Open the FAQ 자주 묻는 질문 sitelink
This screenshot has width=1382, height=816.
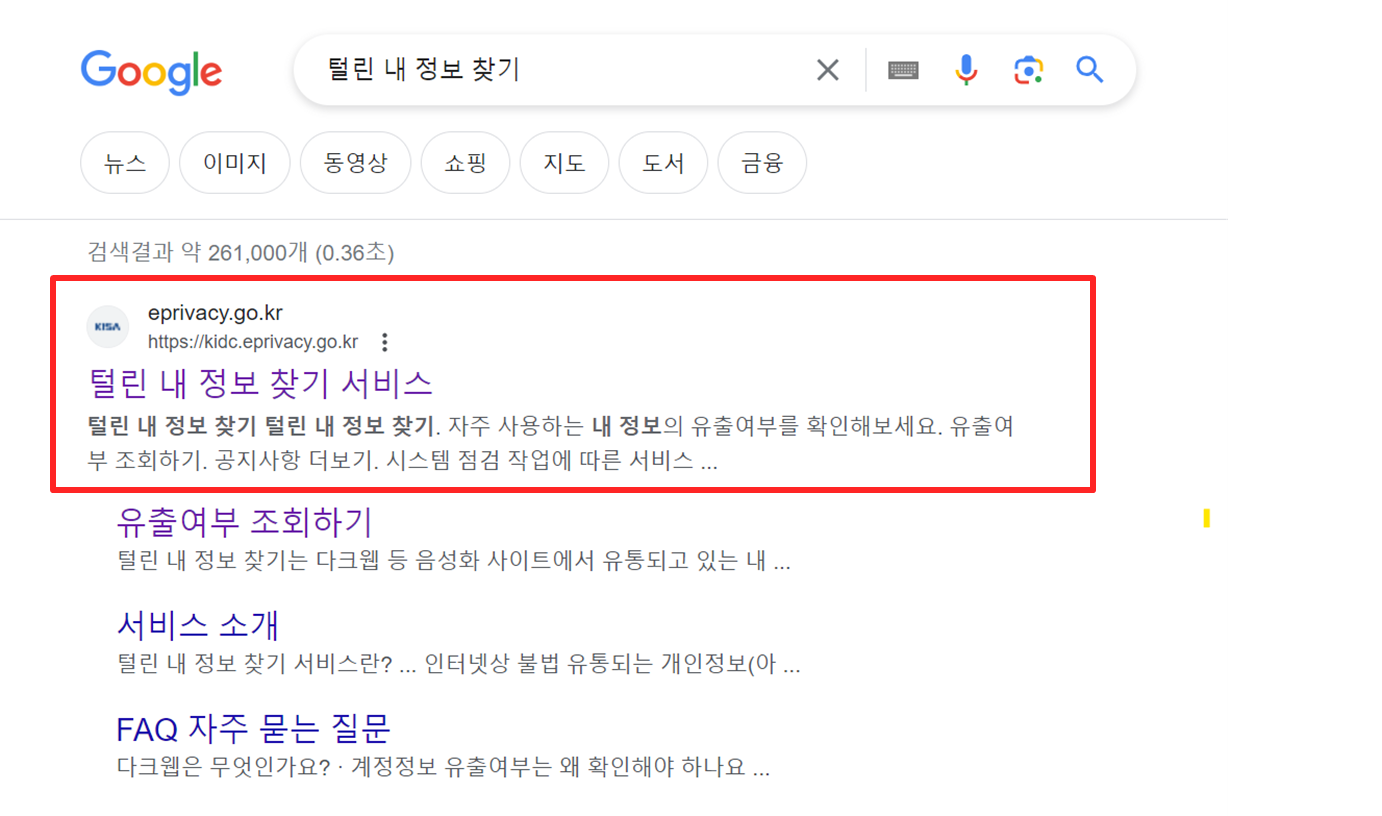253,728
